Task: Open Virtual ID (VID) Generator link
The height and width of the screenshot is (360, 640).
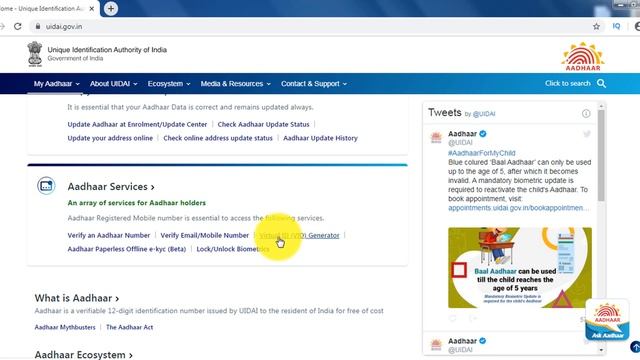Action: click(299, 235)
